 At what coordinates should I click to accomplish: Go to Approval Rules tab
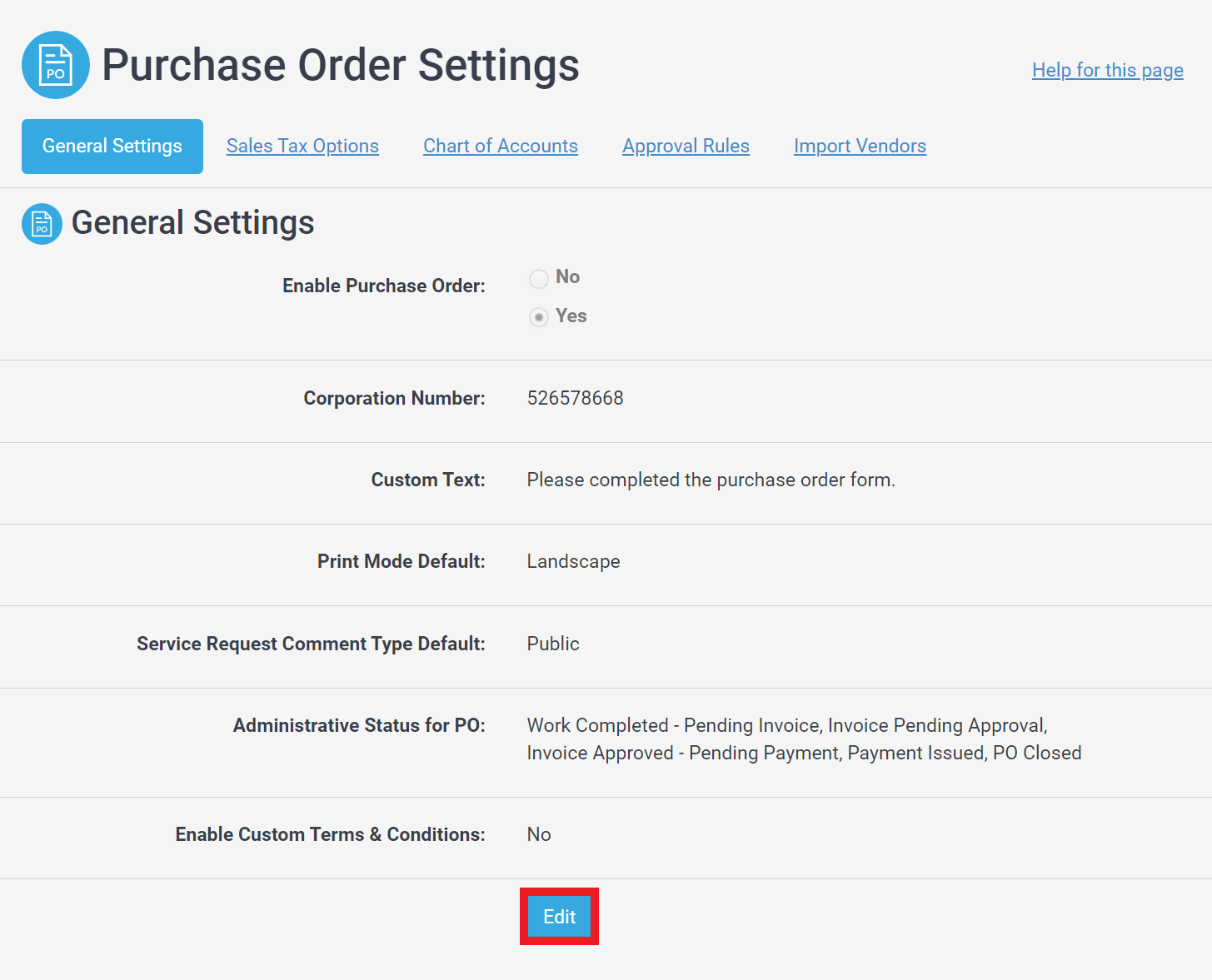[x=686, y=146]
